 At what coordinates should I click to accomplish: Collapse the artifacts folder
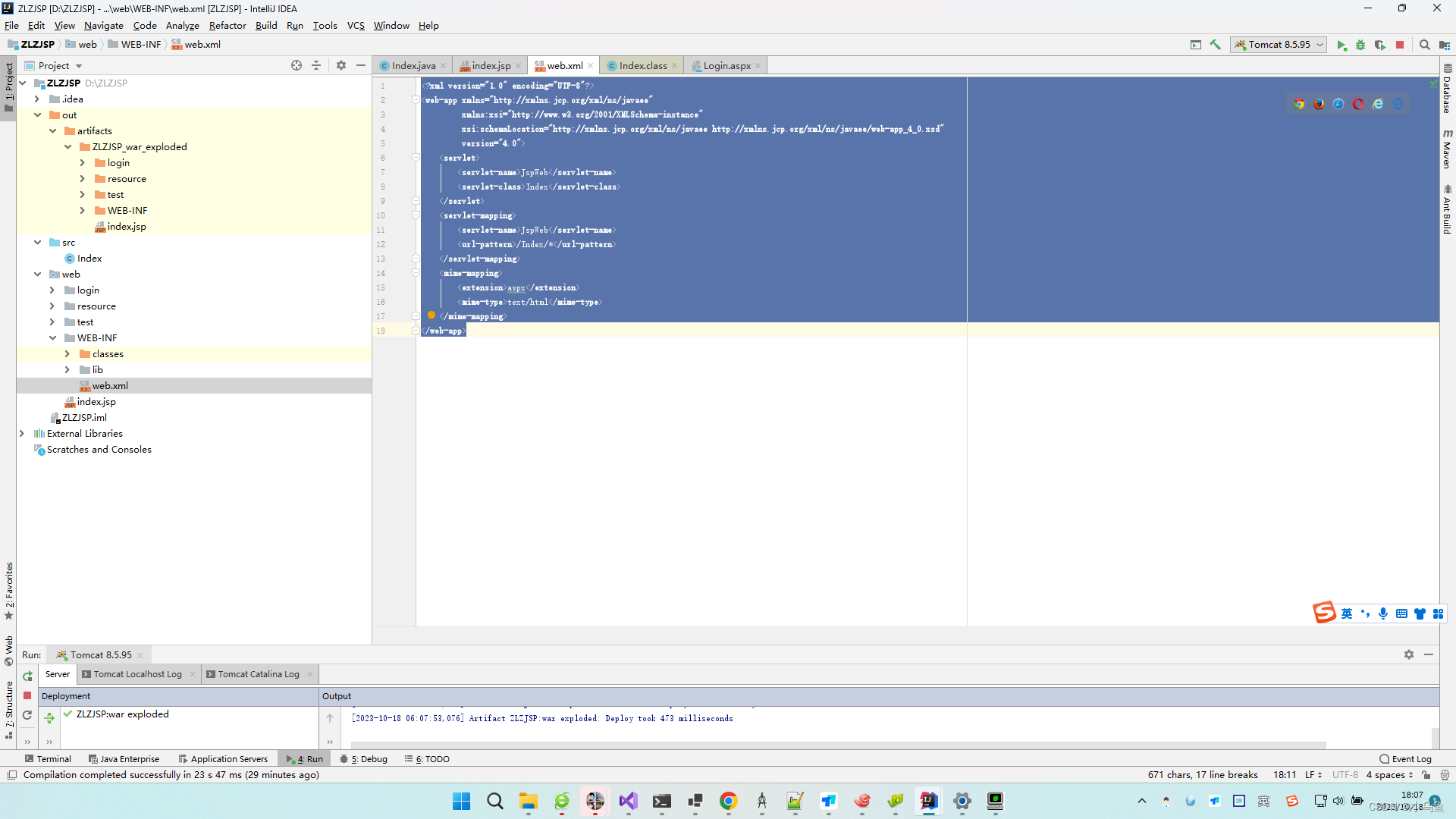pyautogui.click(x=52, y=131)
